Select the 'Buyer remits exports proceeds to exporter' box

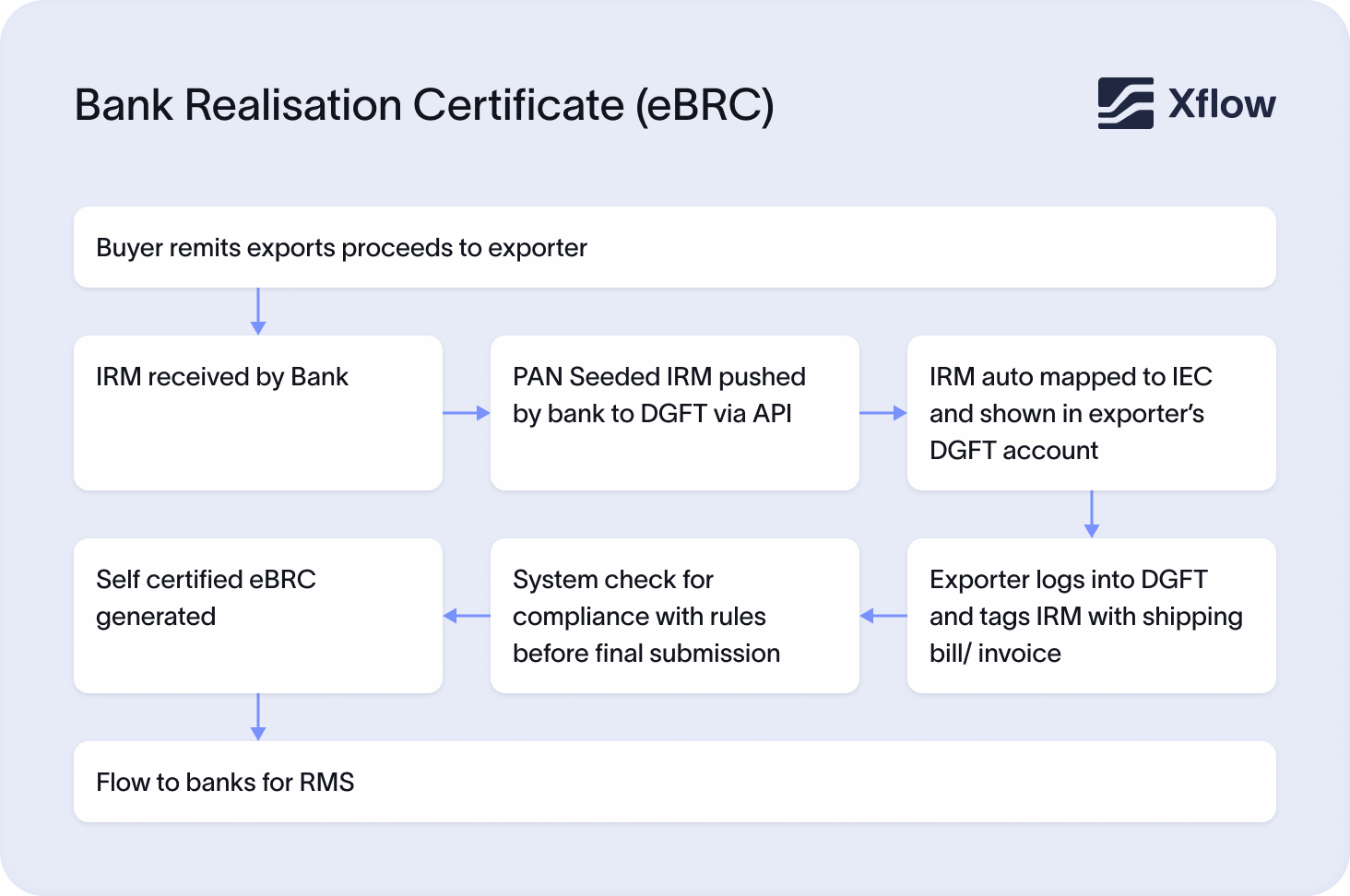pos(675,247)
